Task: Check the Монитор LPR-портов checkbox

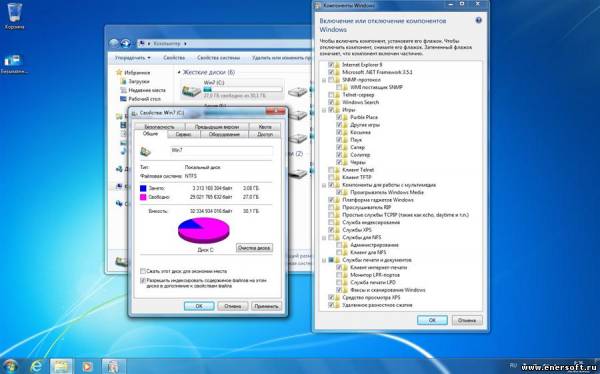Action: tap(339, 275)
